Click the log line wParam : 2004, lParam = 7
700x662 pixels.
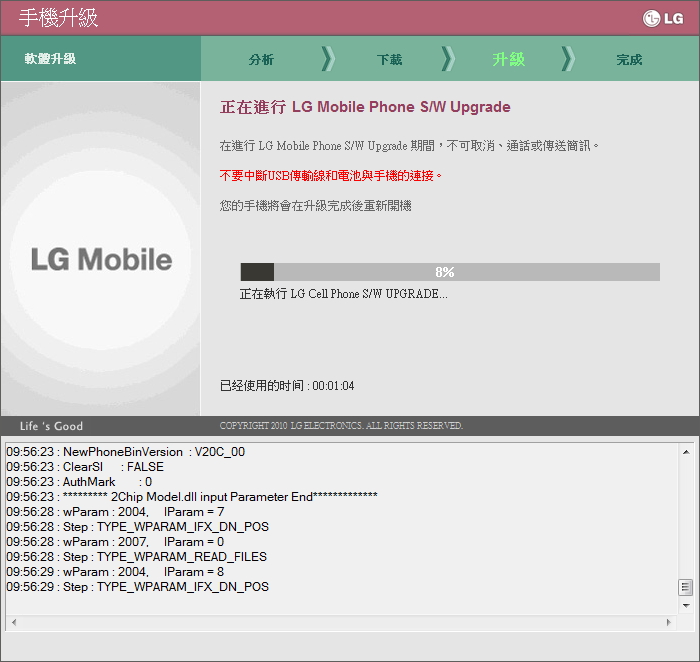(115, 512)
